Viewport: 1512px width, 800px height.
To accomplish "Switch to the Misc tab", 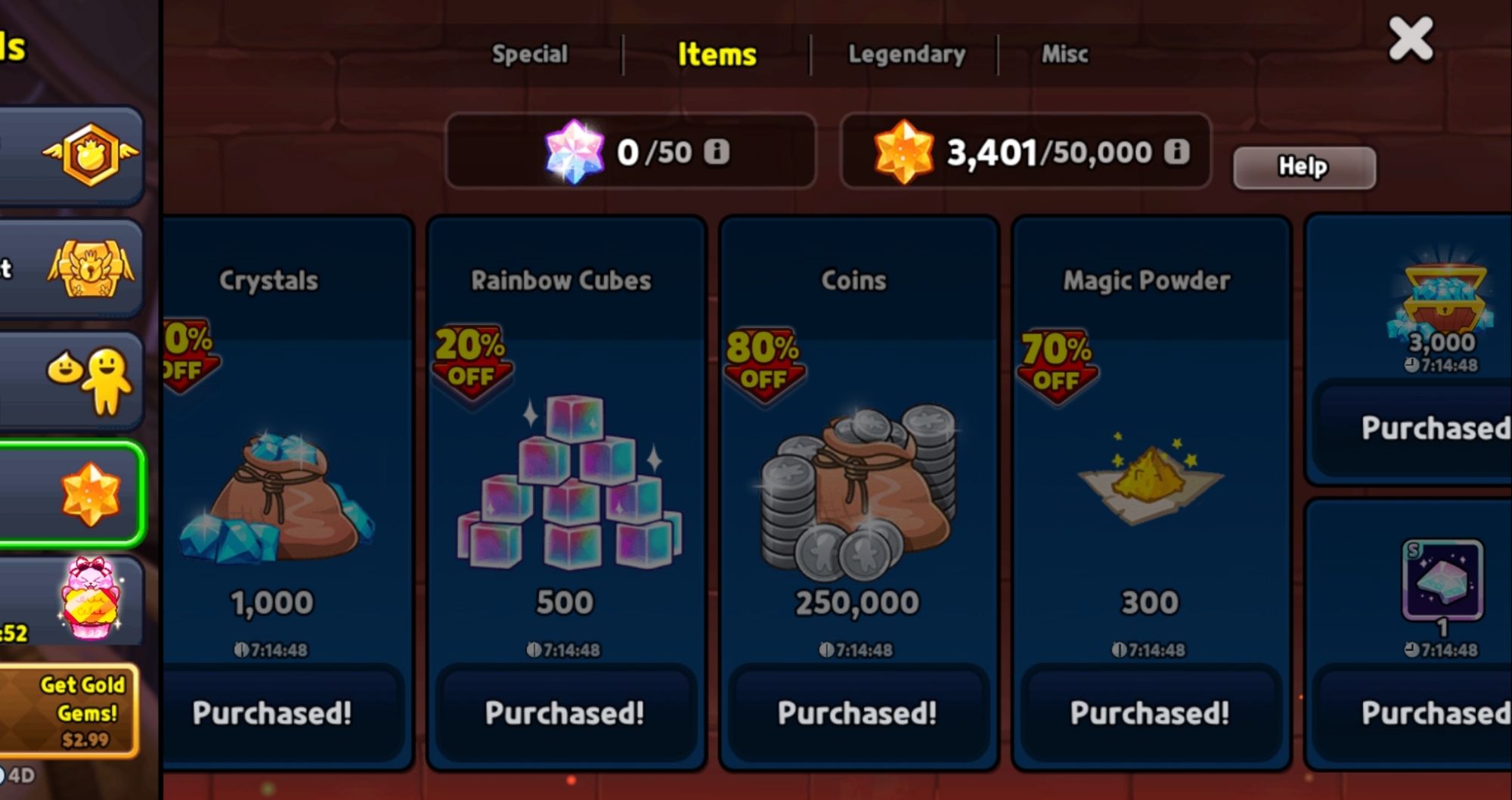I will (1064, 54).
